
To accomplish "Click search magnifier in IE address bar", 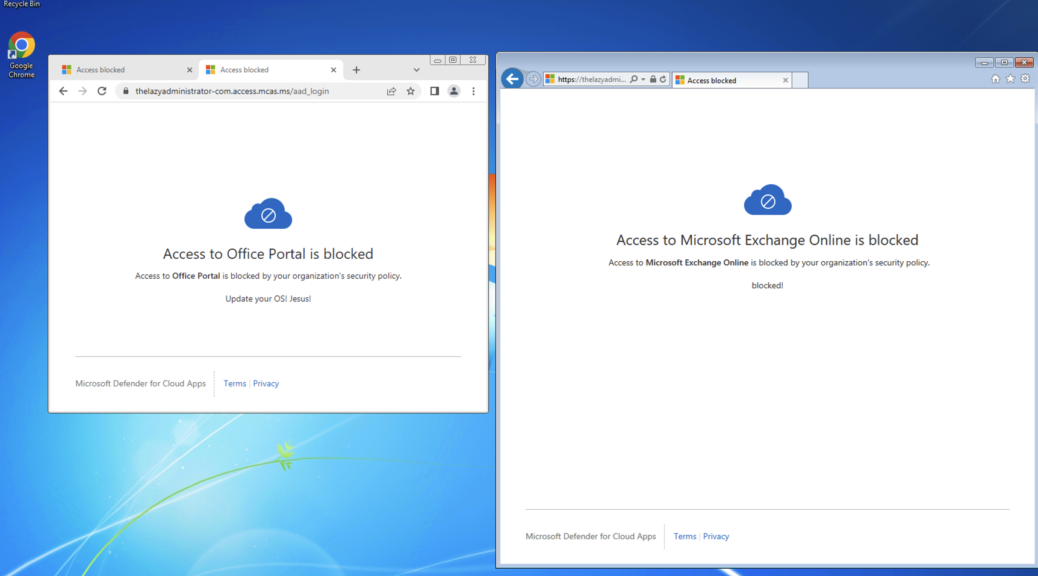I will click(x=634, y=79).
